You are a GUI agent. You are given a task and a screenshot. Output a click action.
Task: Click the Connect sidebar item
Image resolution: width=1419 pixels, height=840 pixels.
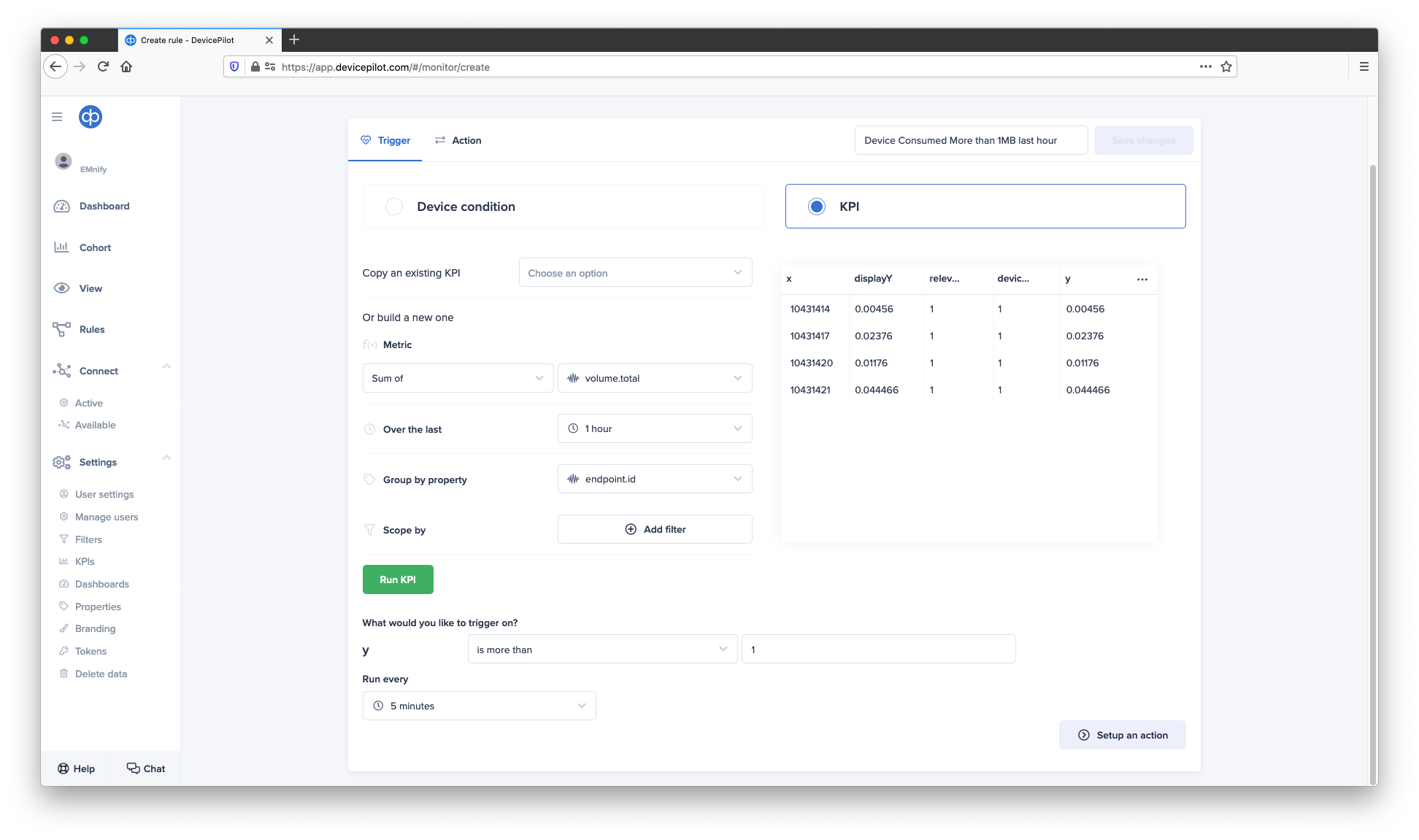click(99, 371)
